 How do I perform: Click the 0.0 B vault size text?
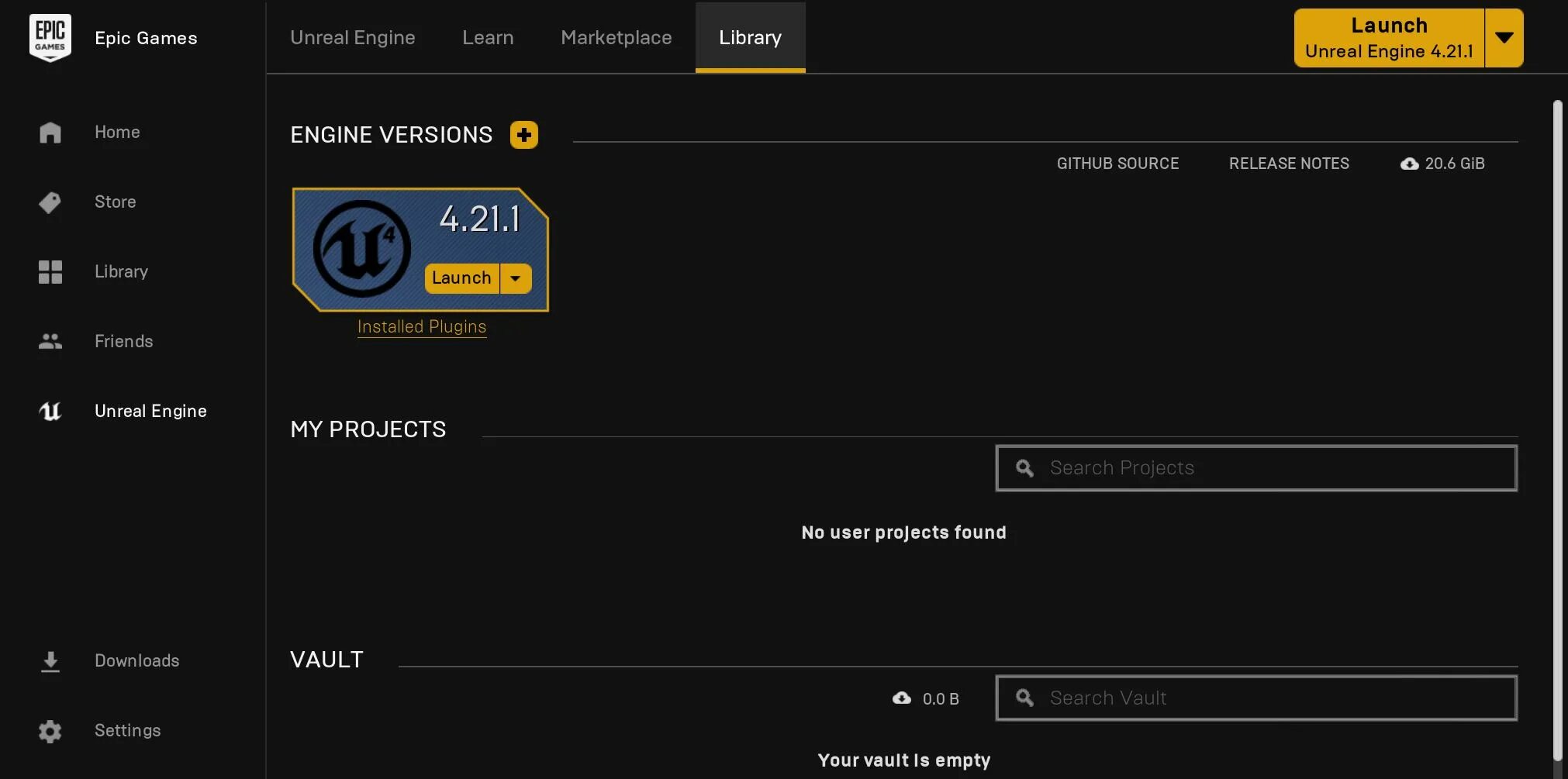pos(941,699)
